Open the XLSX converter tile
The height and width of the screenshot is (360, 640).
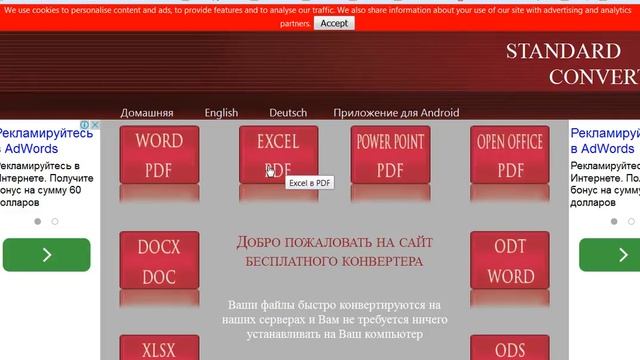160,348
